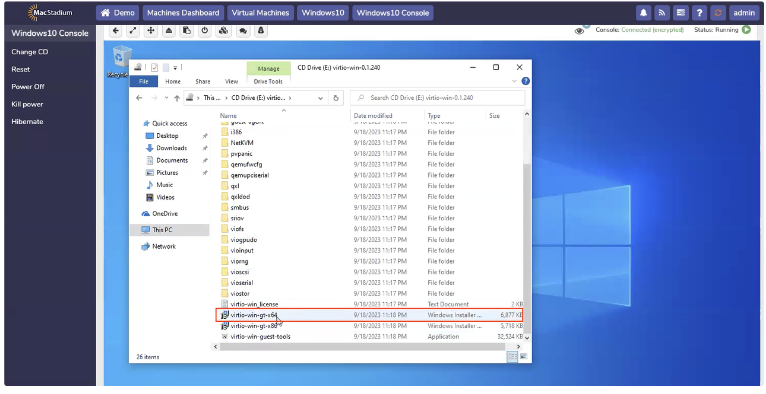Image resolution: width=766 pixels, height=394 pixels.
Task: Open Windows10 breadcrumb button
Action: pyautogui.click(x=323, y=13)
